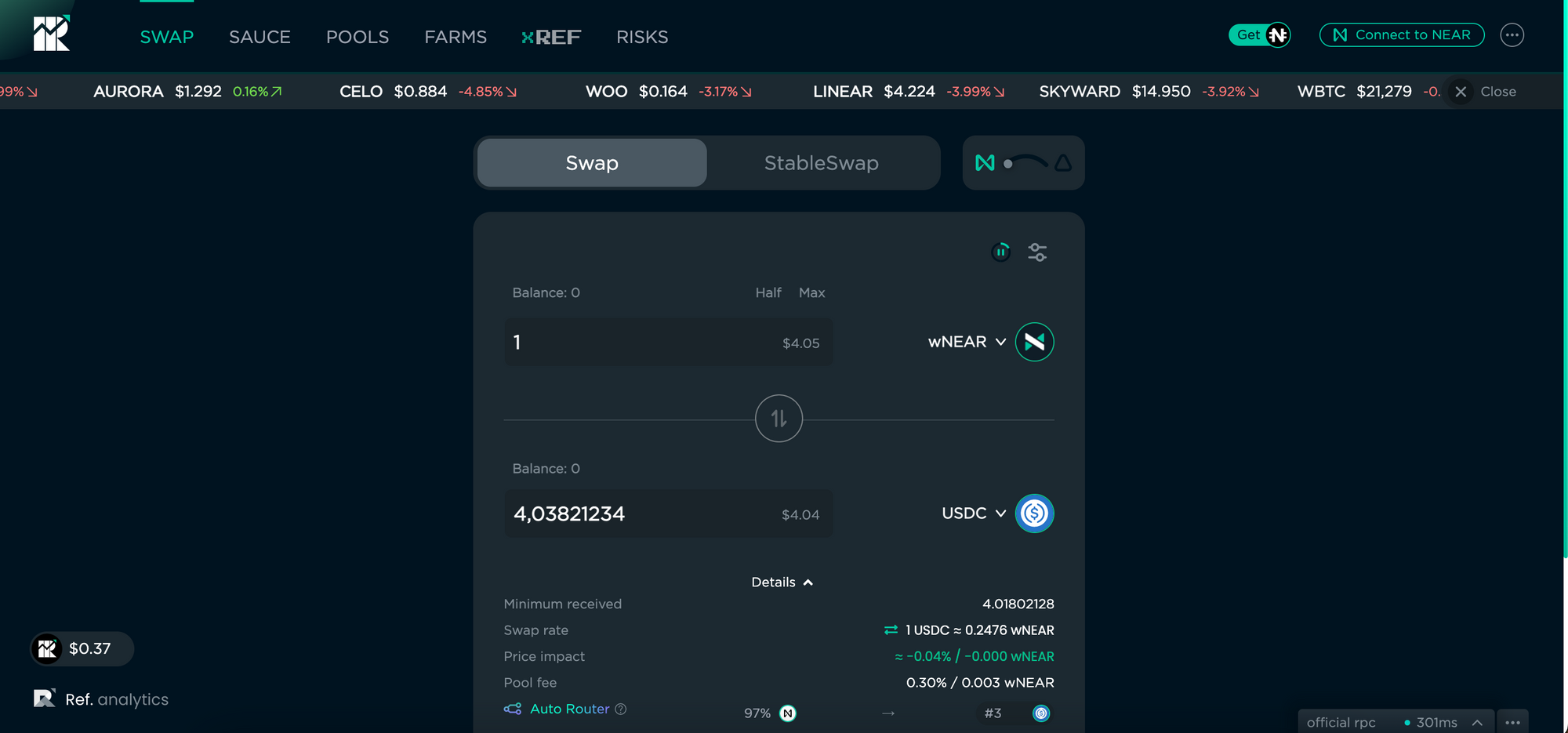The image size is (1568, 733).
Task: Open the USDC token dropdown
Action: click(x=974, y=513)
